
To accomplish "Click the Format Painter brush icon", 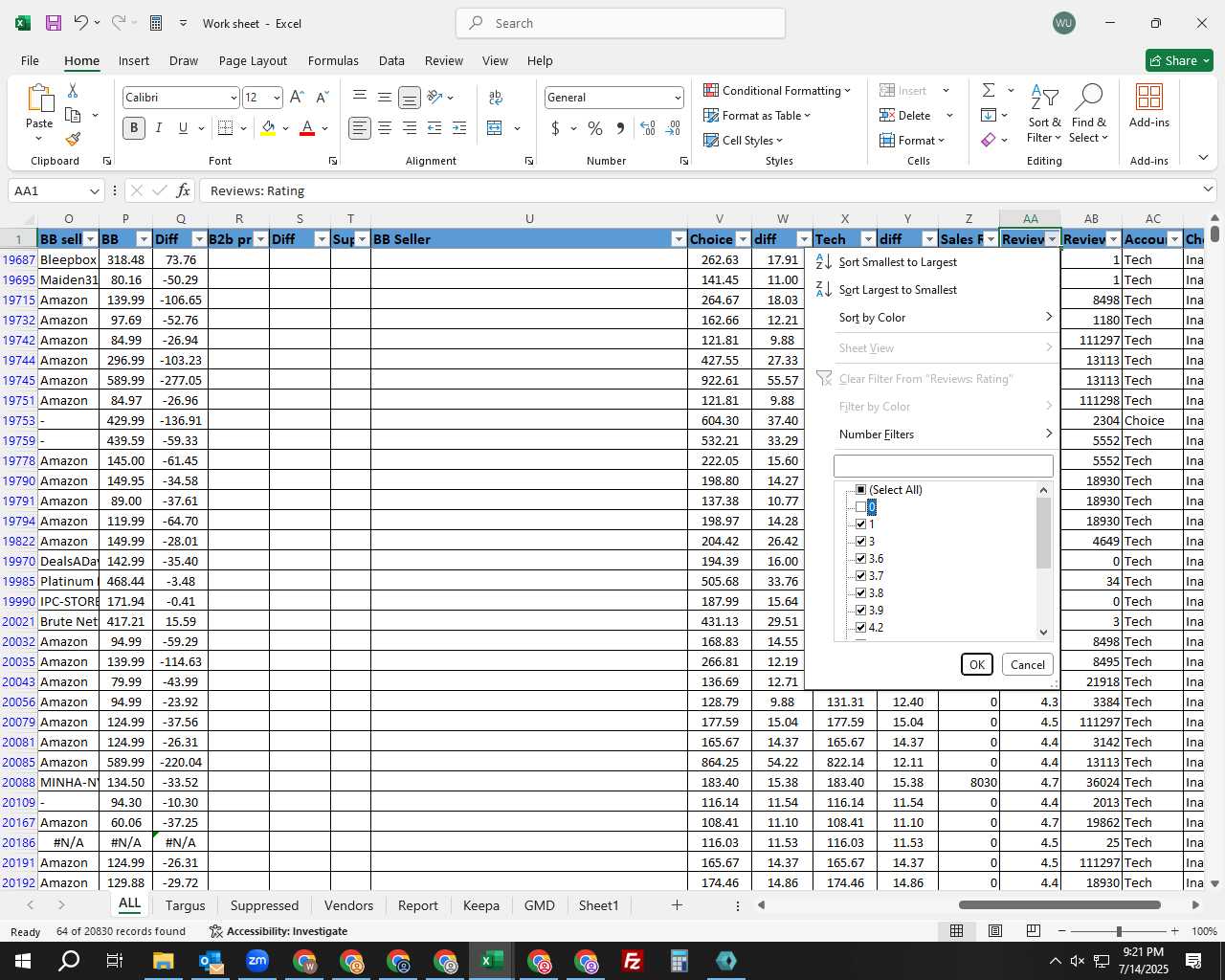I will [73, 139].
